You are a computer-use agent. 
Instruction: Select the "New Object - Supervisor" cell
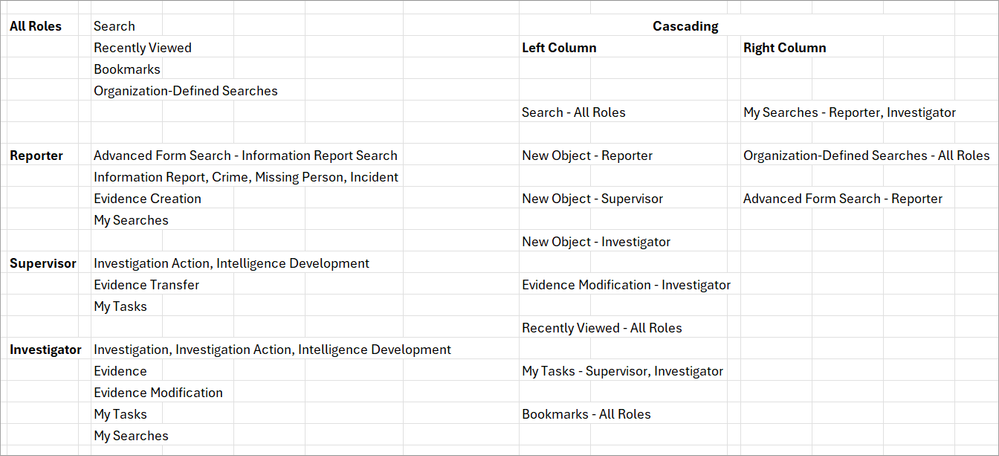pyautogui.click(x=592, y=199)
